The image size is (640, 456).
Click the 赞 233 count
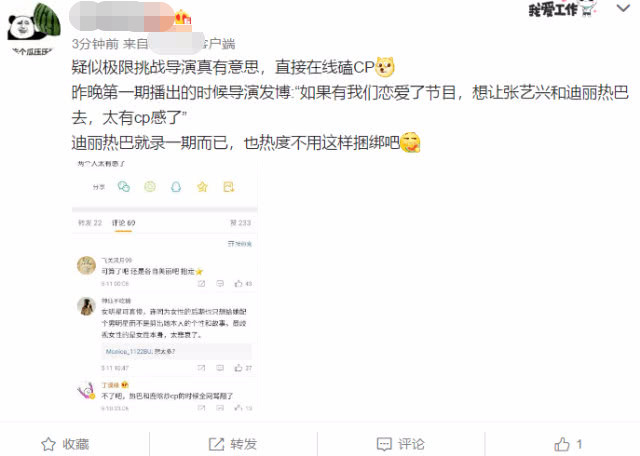click(240, 223)
